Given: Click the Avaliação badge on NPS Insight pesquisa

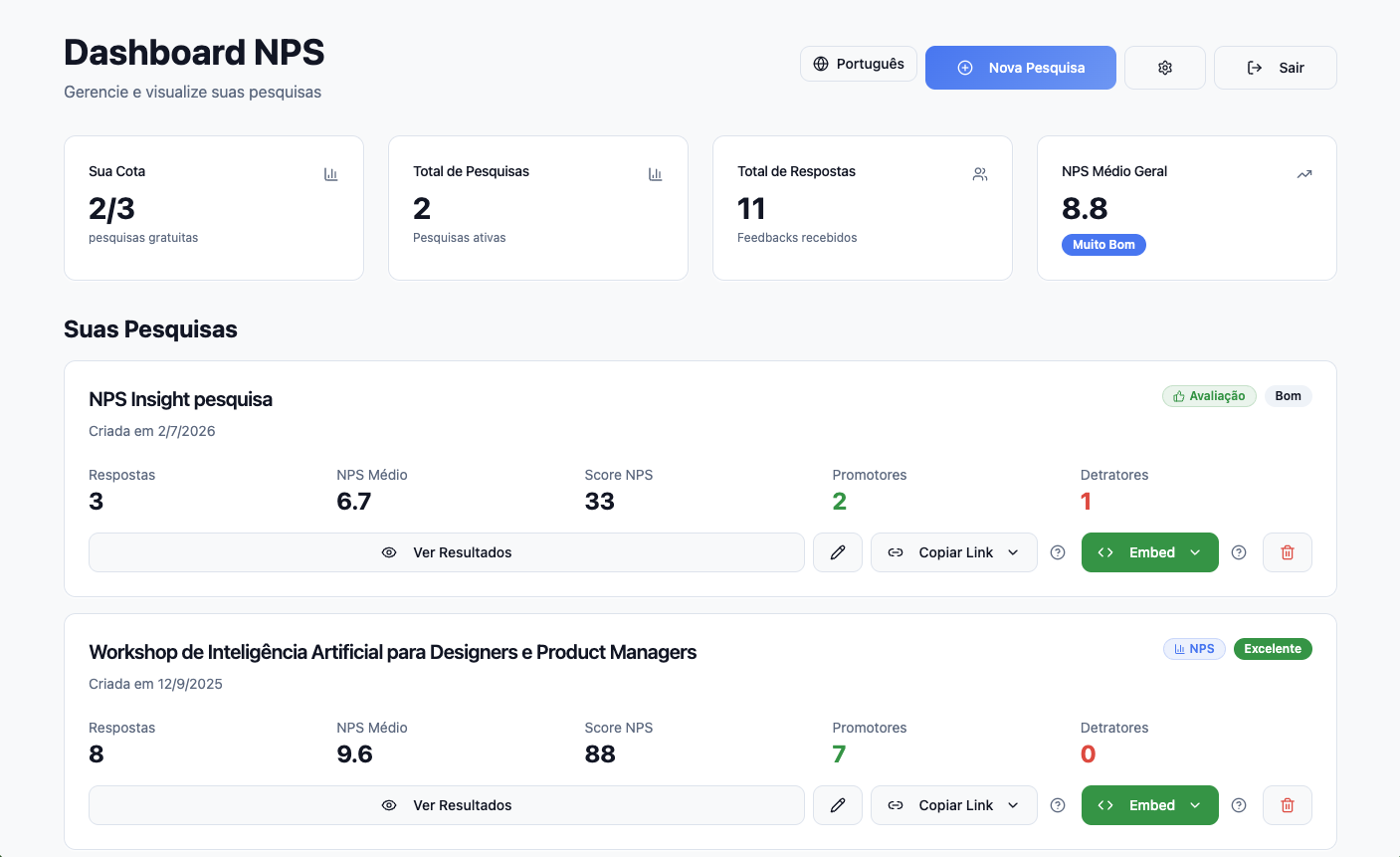Looking at the screenshot, I should 1210,396.
